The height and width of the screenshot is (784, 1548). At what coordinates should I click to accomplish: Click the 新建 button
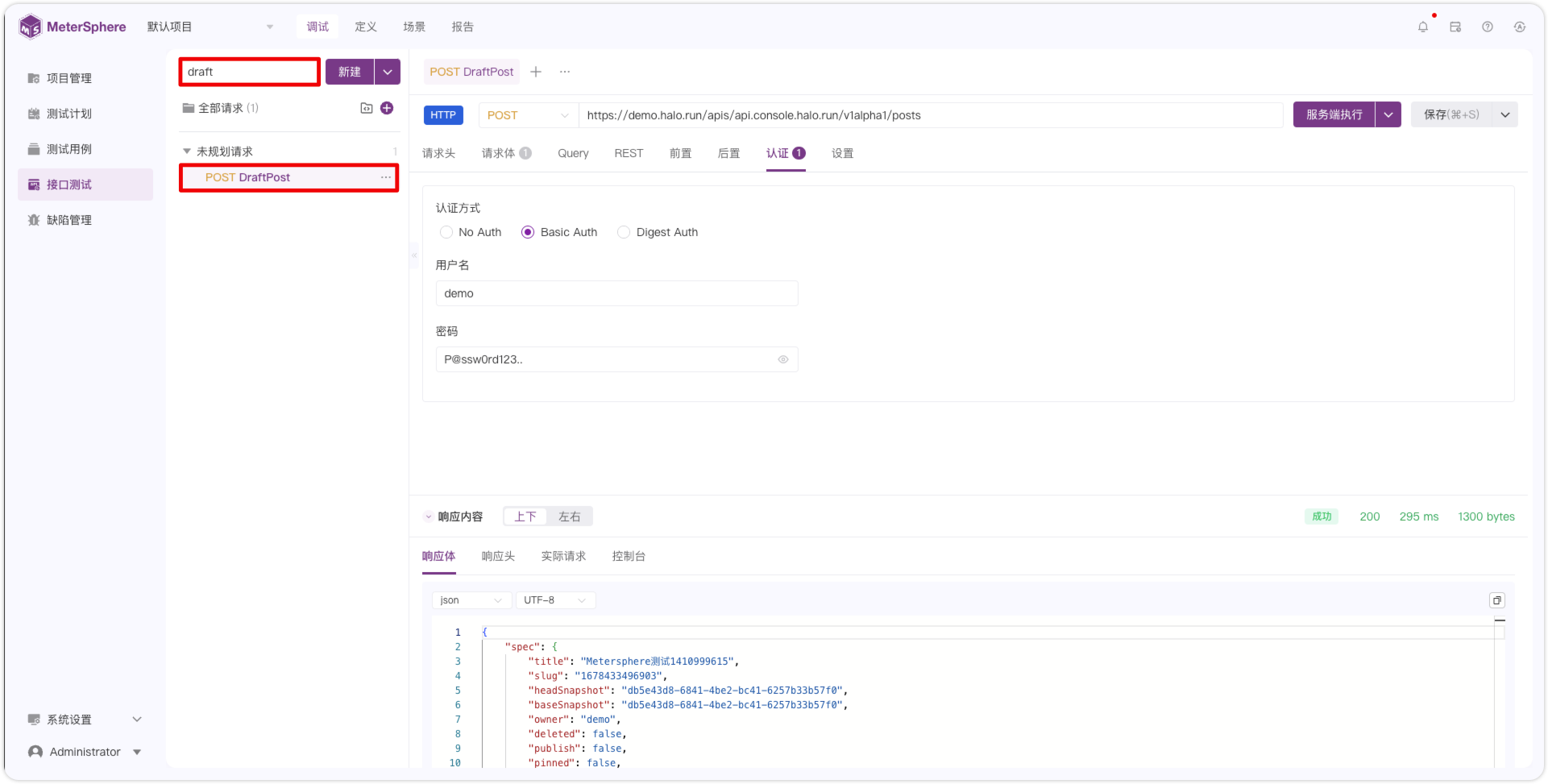[x=350, y=72]
